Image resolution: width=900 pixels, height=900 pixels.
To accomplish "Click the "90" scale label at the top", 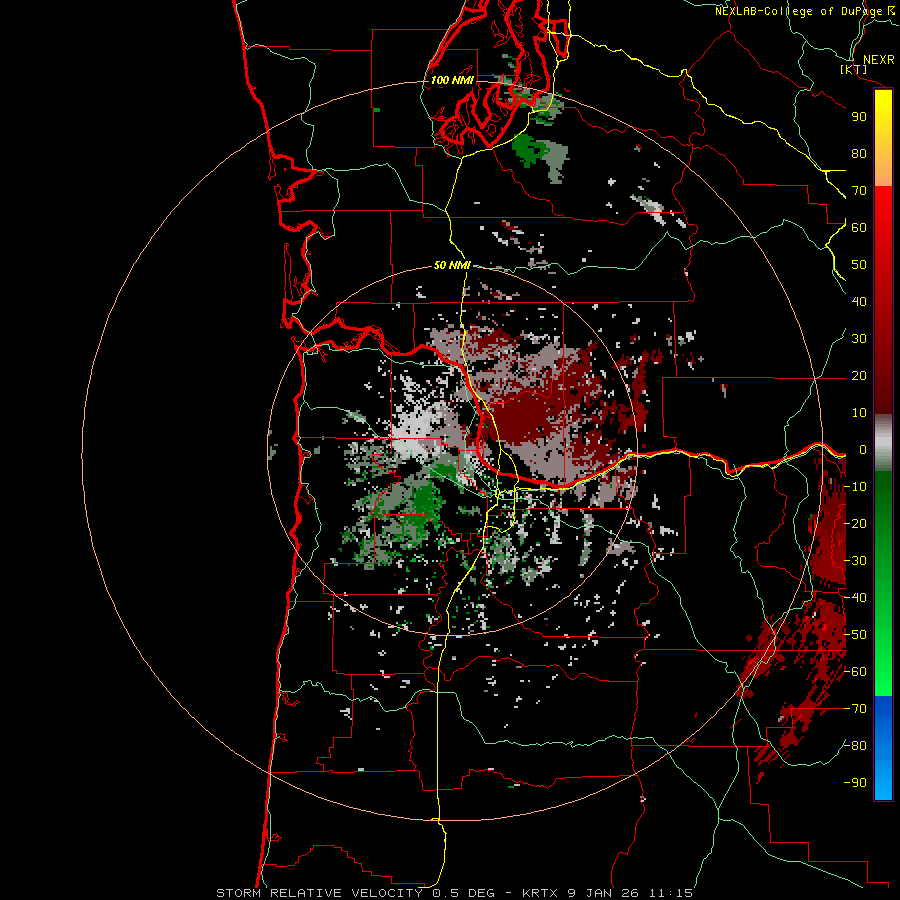I will (859, 117).
